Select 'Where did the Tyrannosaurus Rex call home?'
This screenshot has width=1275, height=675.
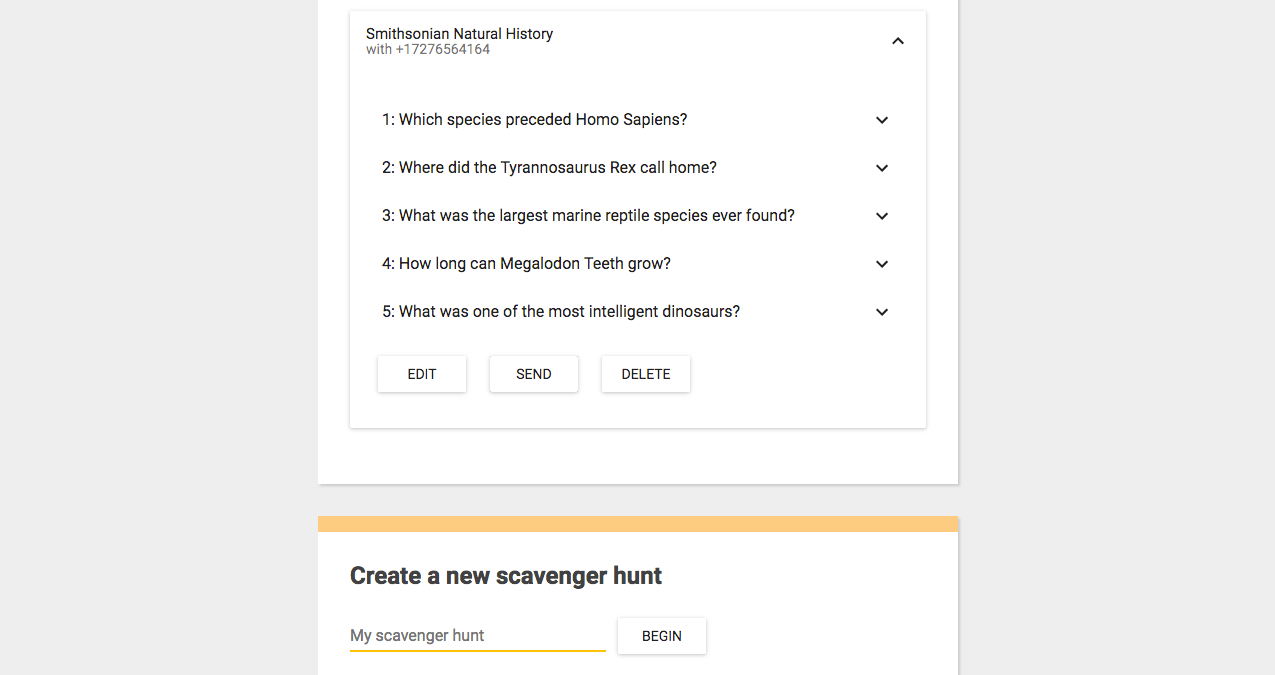558,168
